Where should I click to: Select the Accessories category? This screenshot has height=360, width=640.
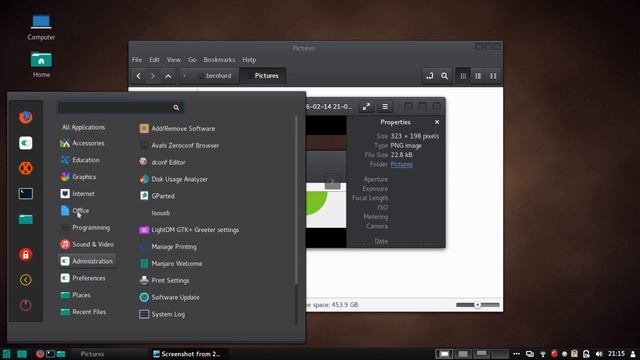82,143
